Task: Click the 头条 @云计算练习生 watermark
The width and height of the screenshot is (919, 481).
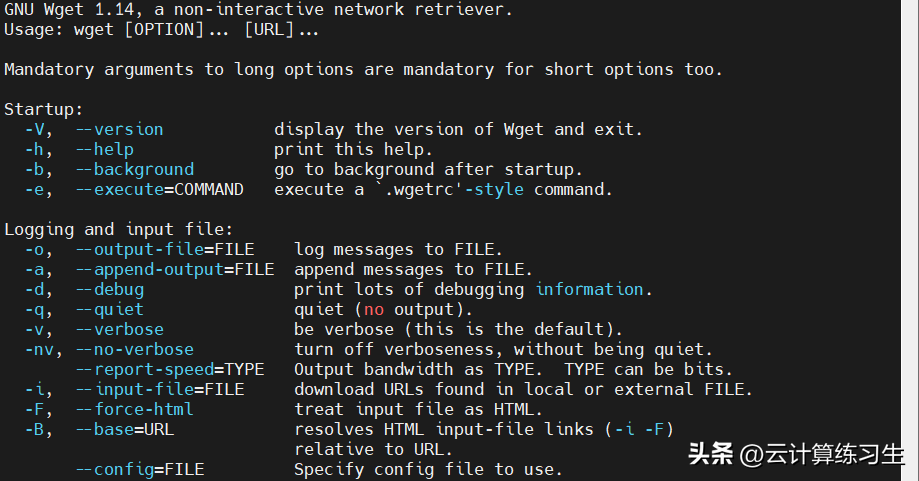Action: click(795, 455)
